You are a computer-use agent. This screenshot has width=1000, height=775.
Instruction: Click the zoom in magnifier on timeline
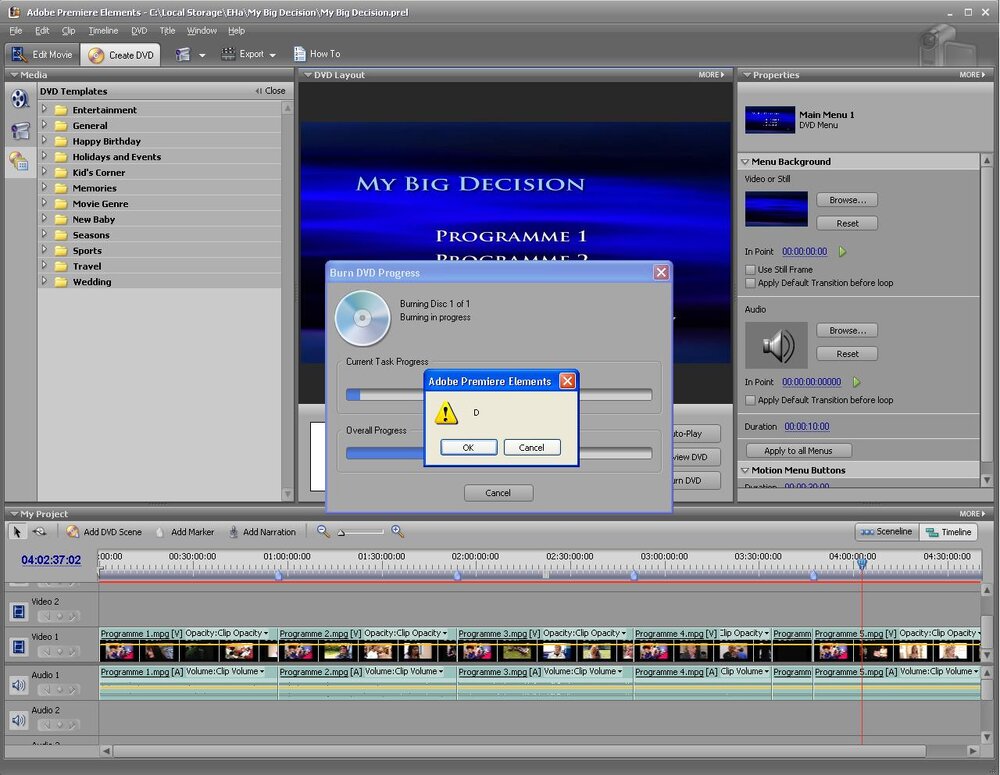397,531
